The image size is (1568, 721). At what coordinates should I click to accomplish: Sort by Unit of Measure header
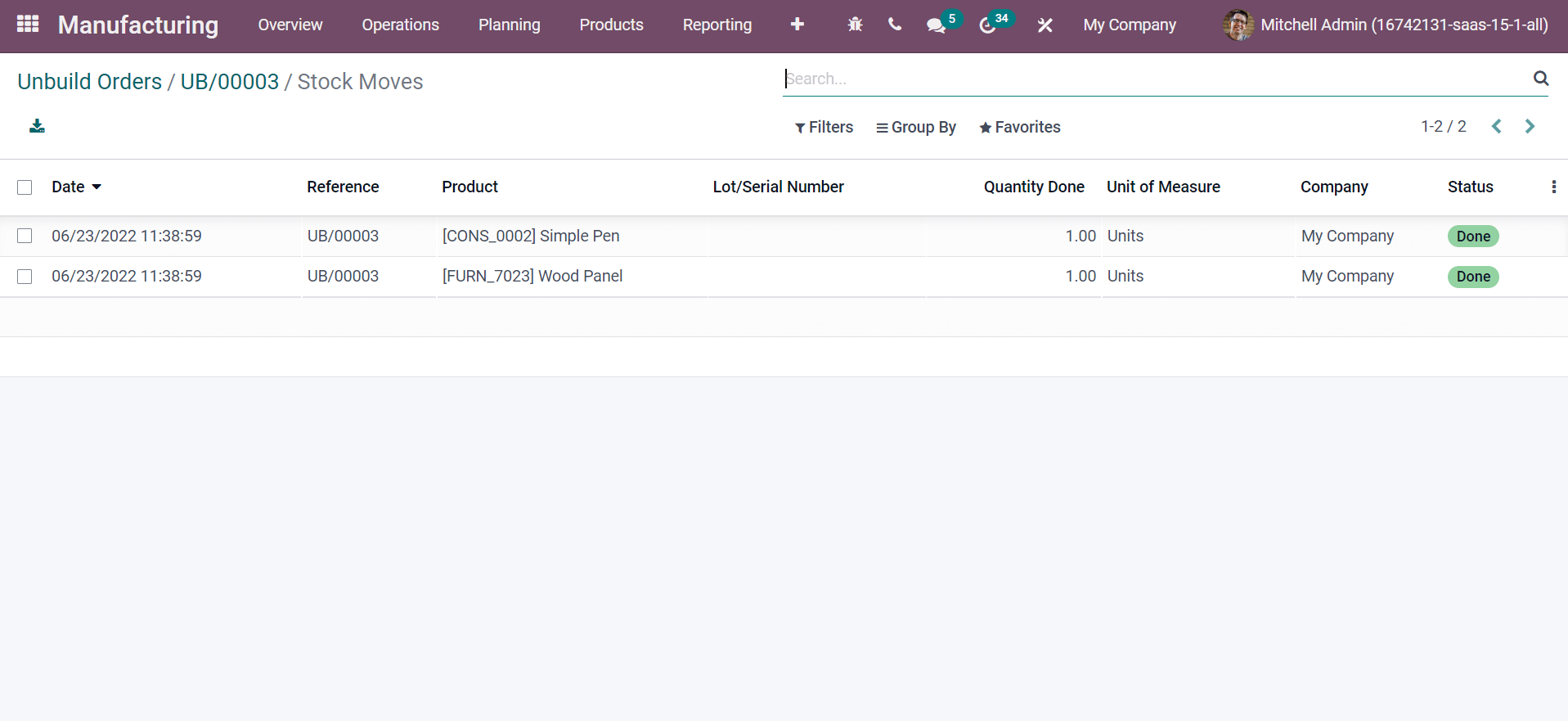click(x=1163, y=187)
